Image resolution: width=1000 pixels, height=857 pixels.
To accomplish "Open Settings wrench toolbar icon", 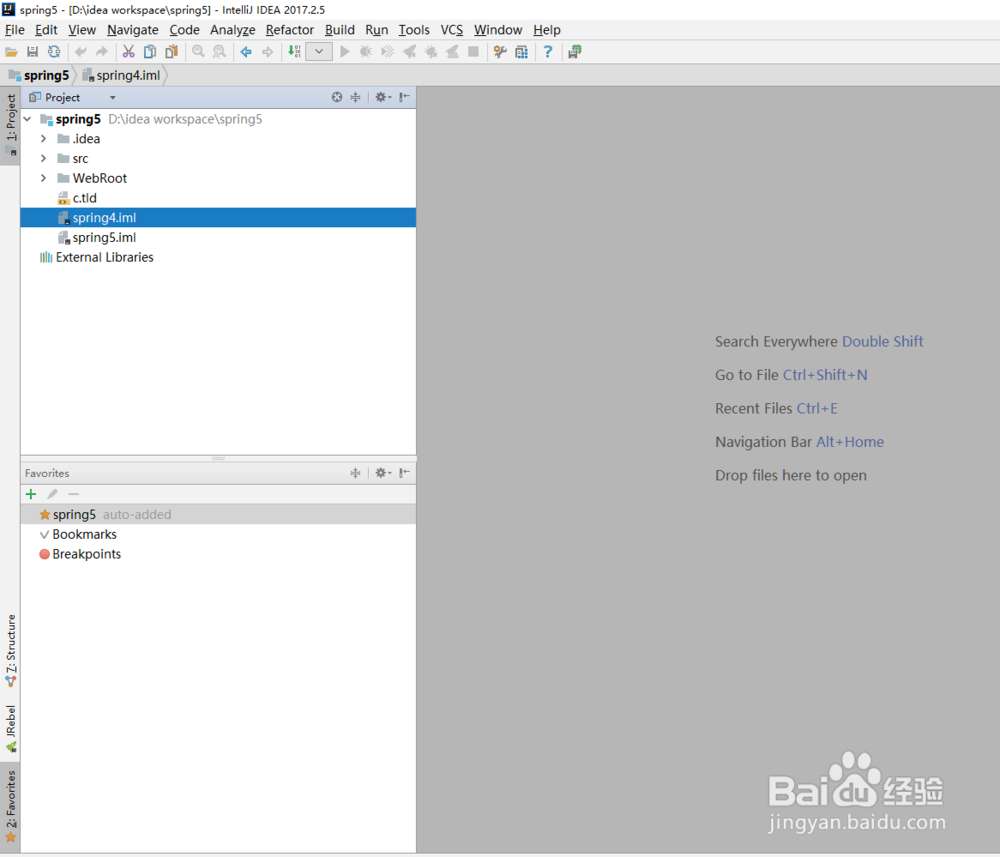I will (x=500, y=52).
